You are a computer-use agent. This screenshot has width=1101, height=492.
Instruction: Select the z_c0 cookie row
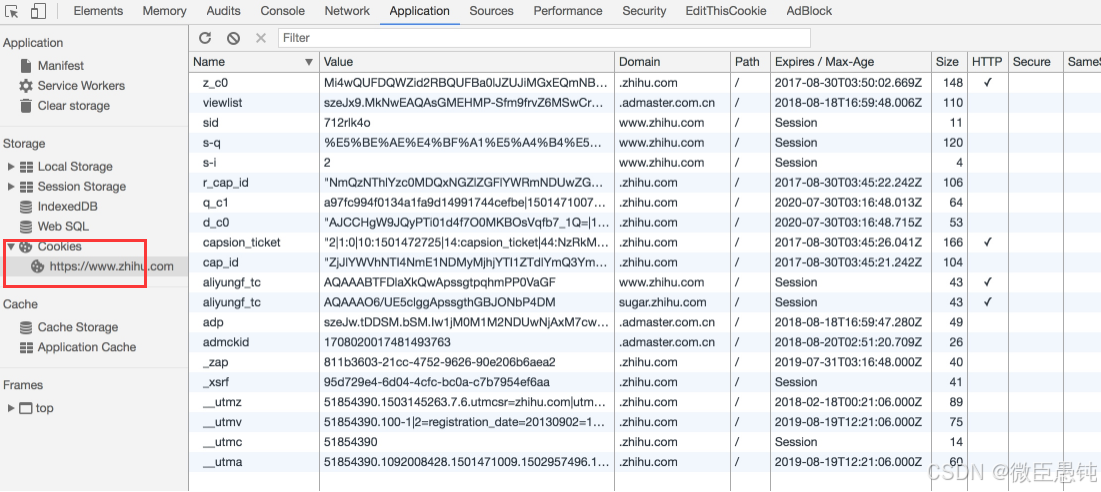pyautogui.click(x=645, y=83)
